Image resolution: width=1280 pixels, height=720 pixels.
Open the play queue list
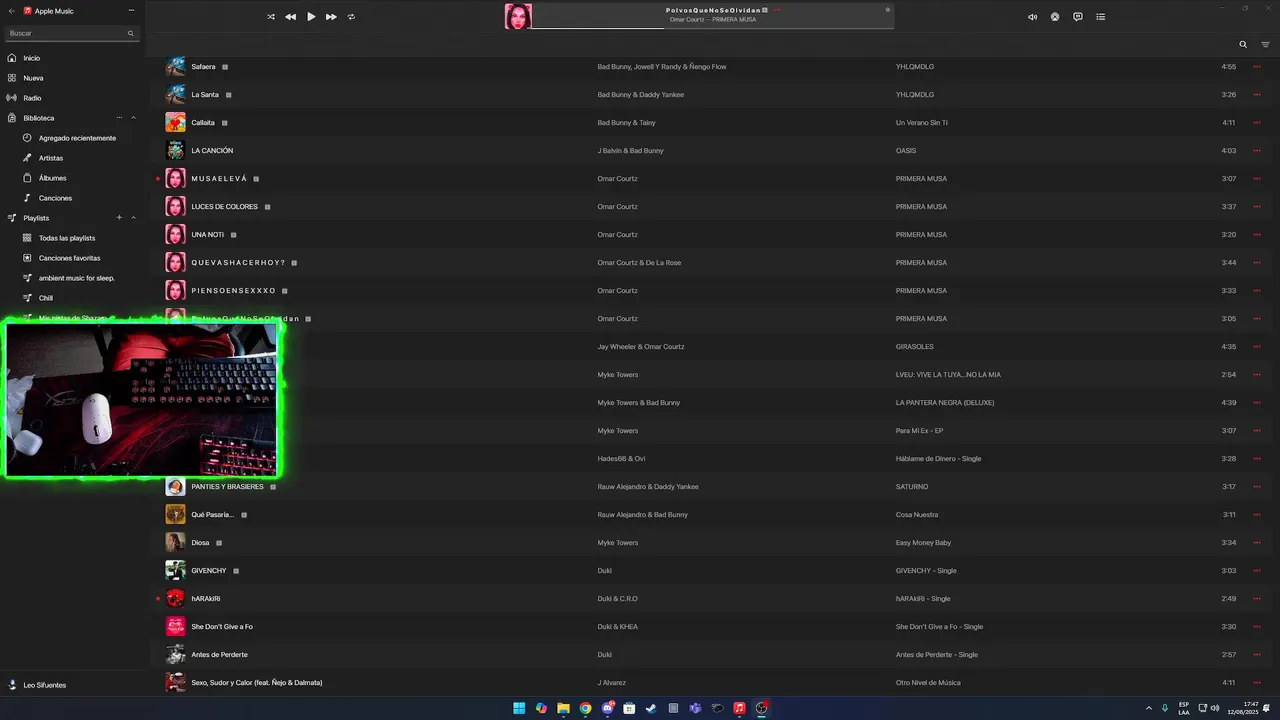(x=1101, y=17)
